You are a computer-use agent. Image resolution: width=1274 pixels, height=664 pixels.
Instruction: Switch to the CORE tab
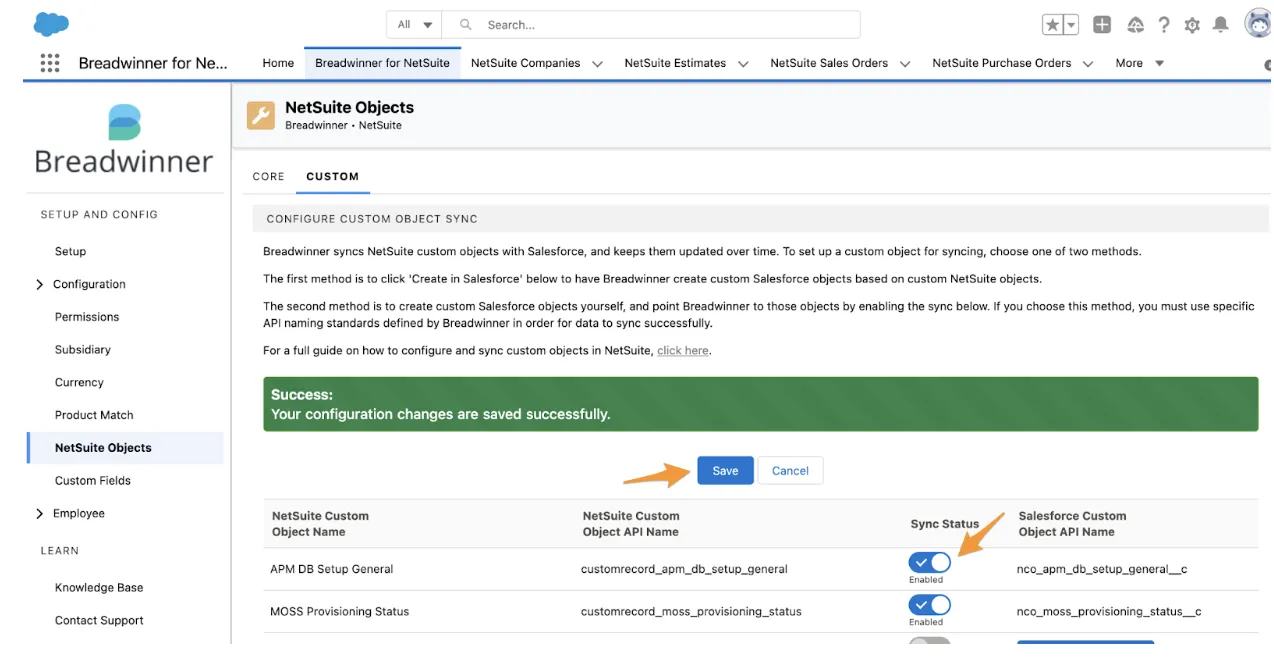(x=268, y=176)
